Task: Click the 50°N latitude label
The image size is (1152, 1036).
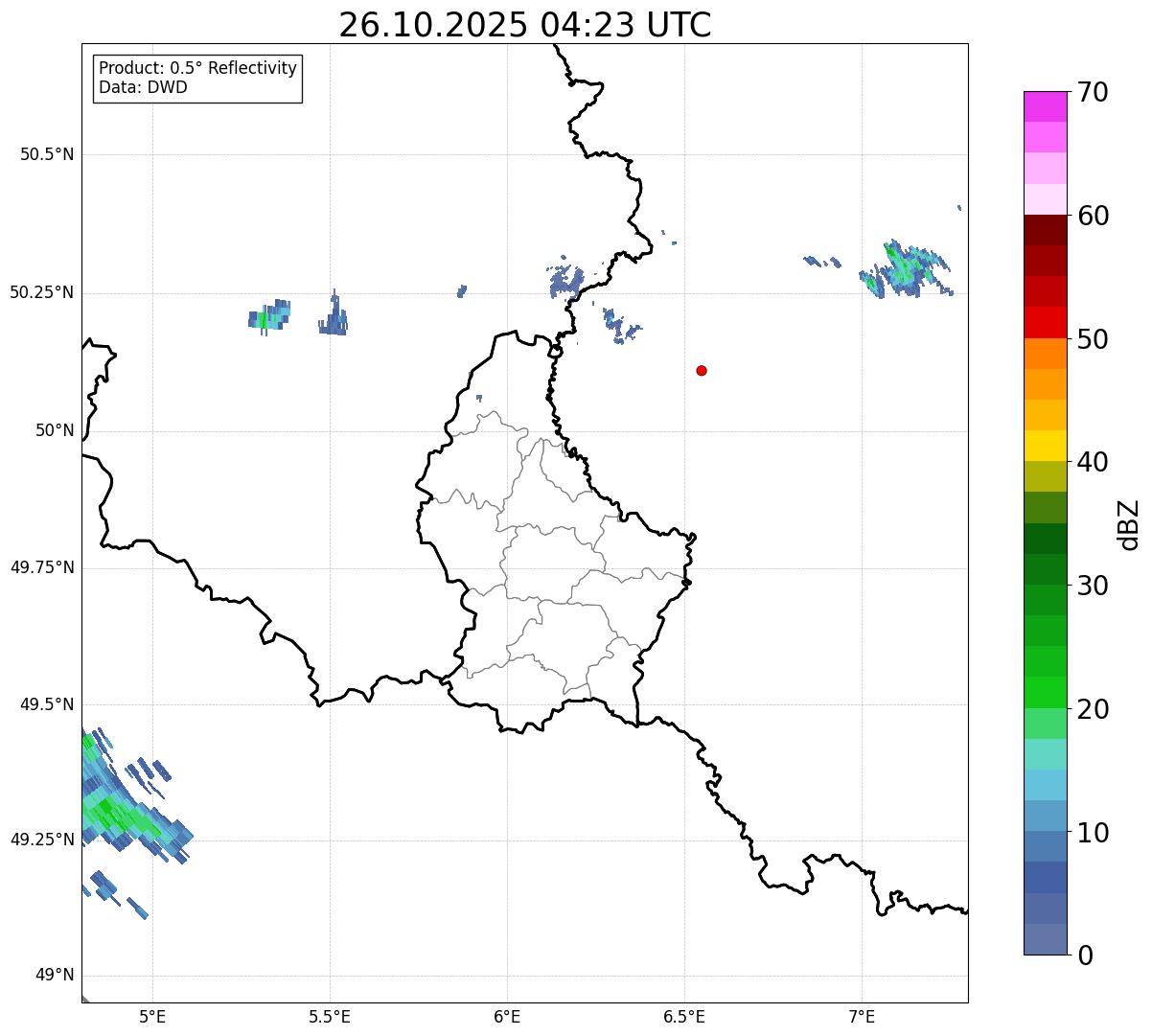Action: click(54, 430)
